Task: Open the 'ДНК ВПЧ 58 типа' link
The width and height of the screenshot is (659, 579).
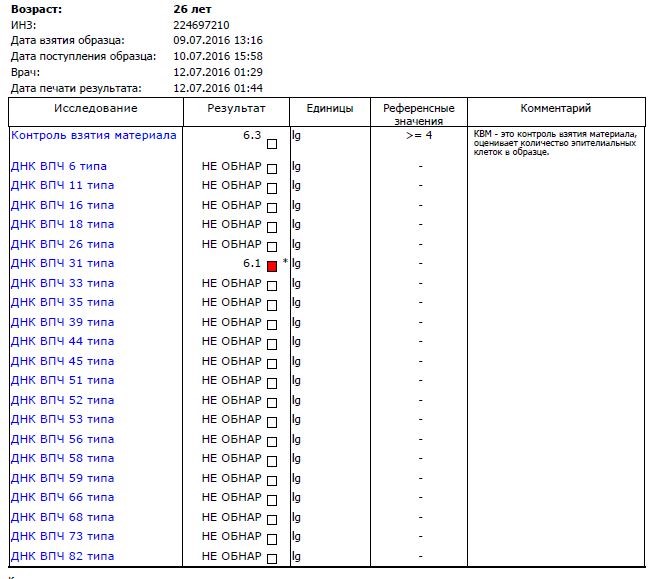Action: point(62,458)
